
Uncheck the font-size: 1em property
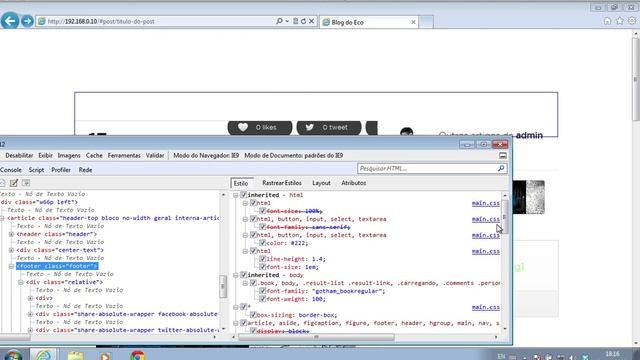[262, 267]
